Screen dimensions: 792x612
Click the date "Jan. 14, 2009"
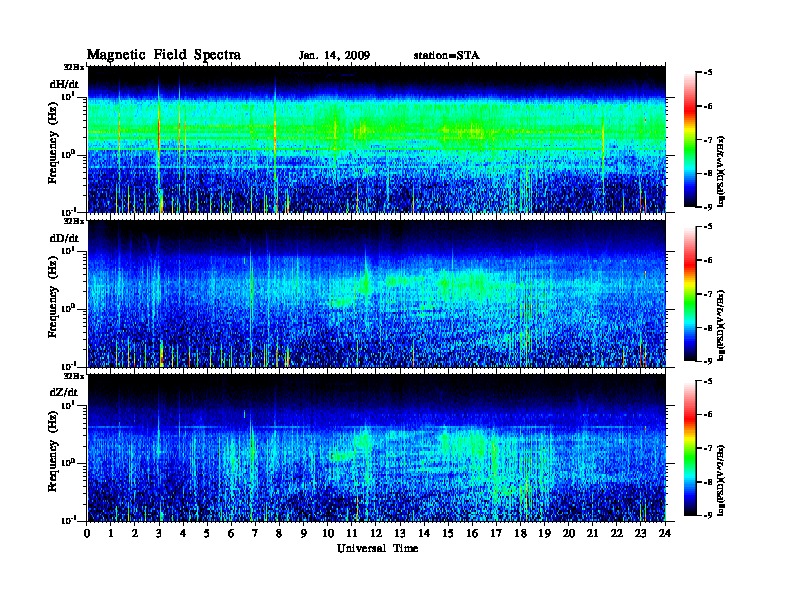tap(334, 56)
